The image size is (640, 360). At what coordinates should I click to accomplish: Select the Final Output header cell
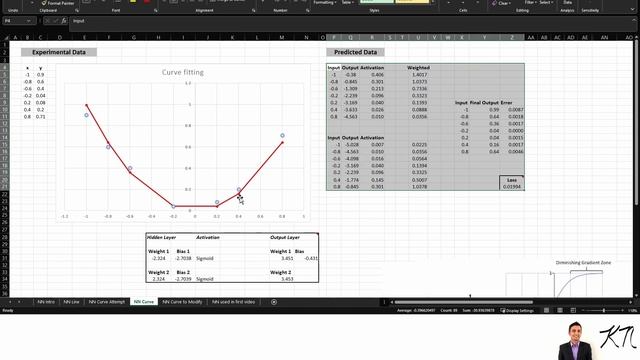pos(484,103)
